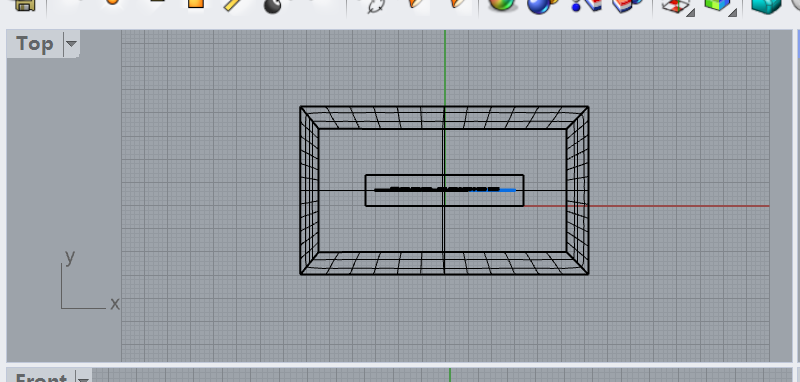Click the Top viewport title label
This screenshot has width=800, height=382.
[x=35, y=44]
